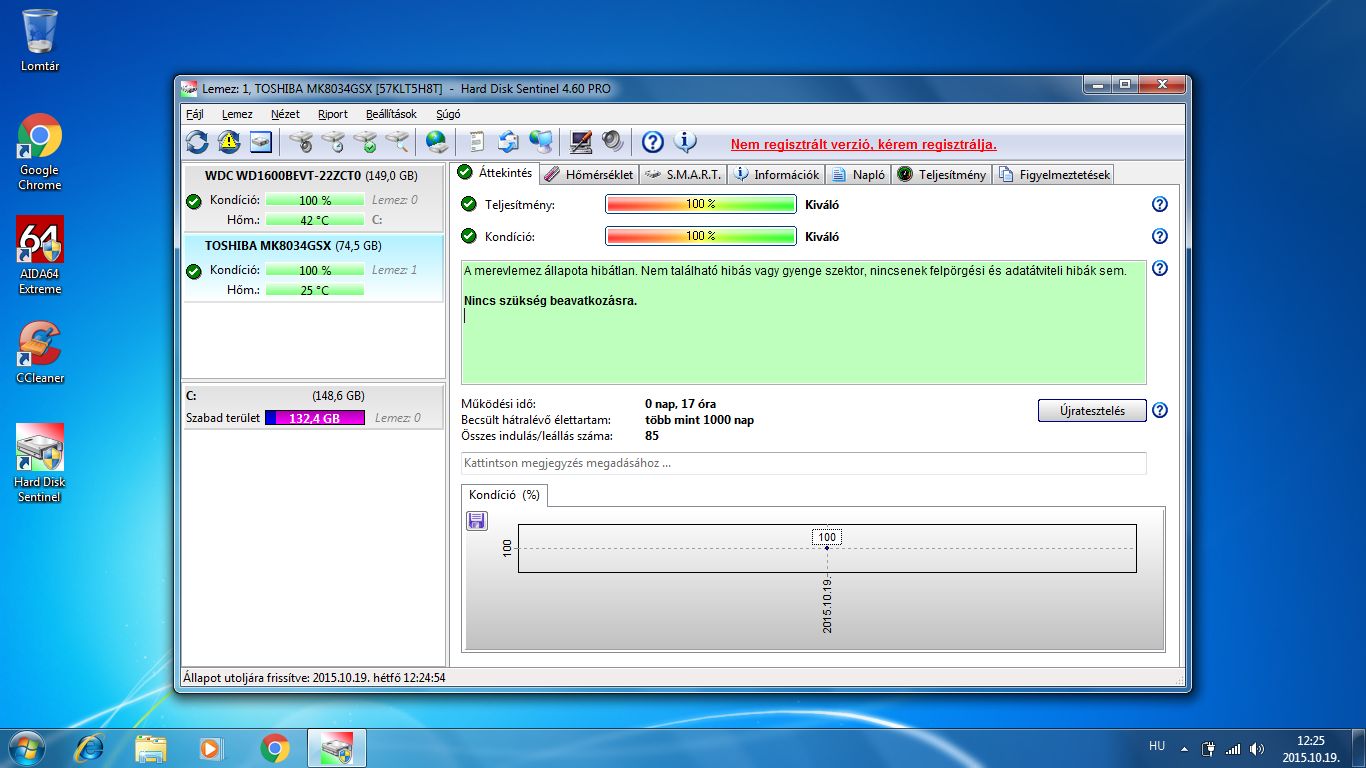
Task: Open the Lemez menu
Action: 237,114
